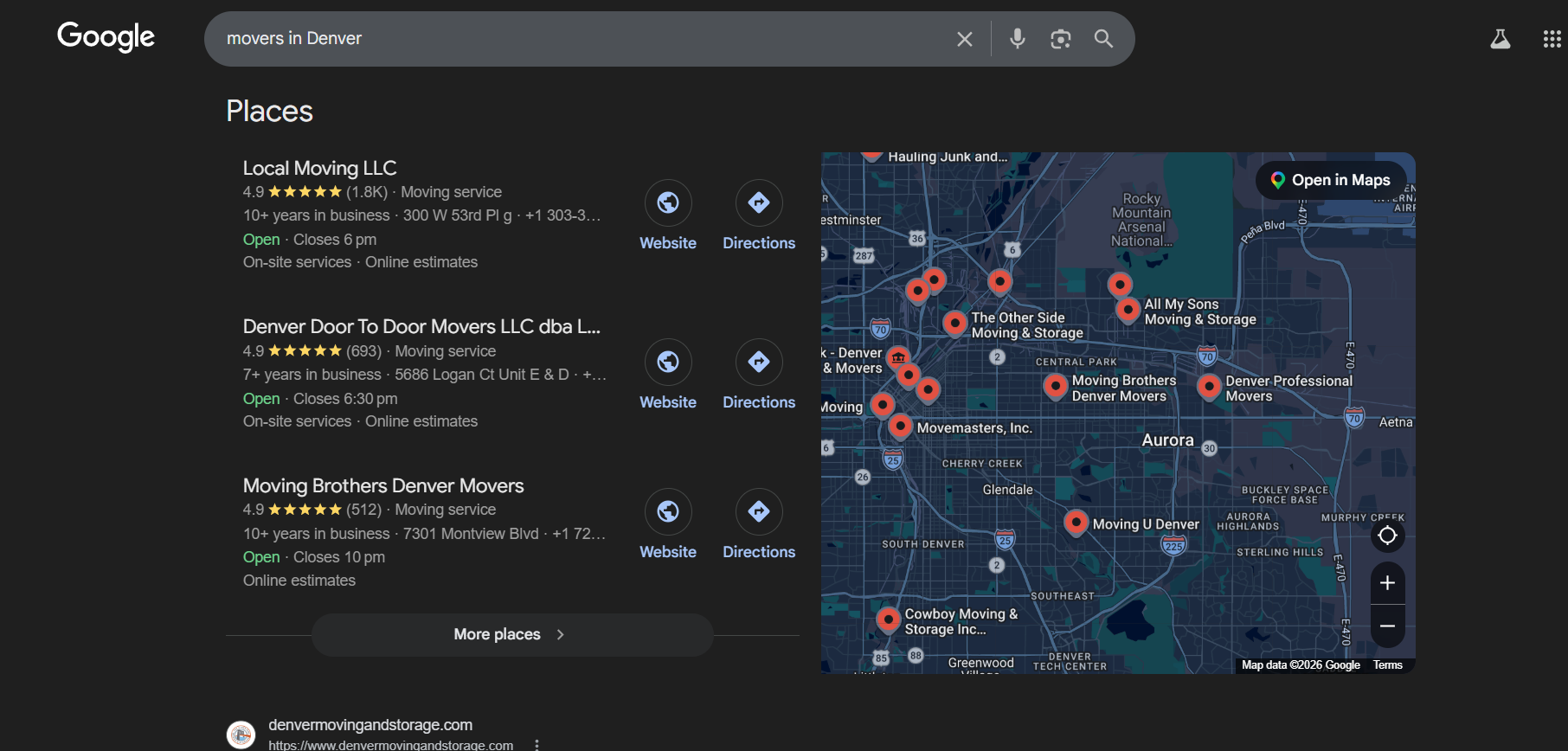
Task: Open Local Moving LLC listing title
Action: (x=319, y=168)
